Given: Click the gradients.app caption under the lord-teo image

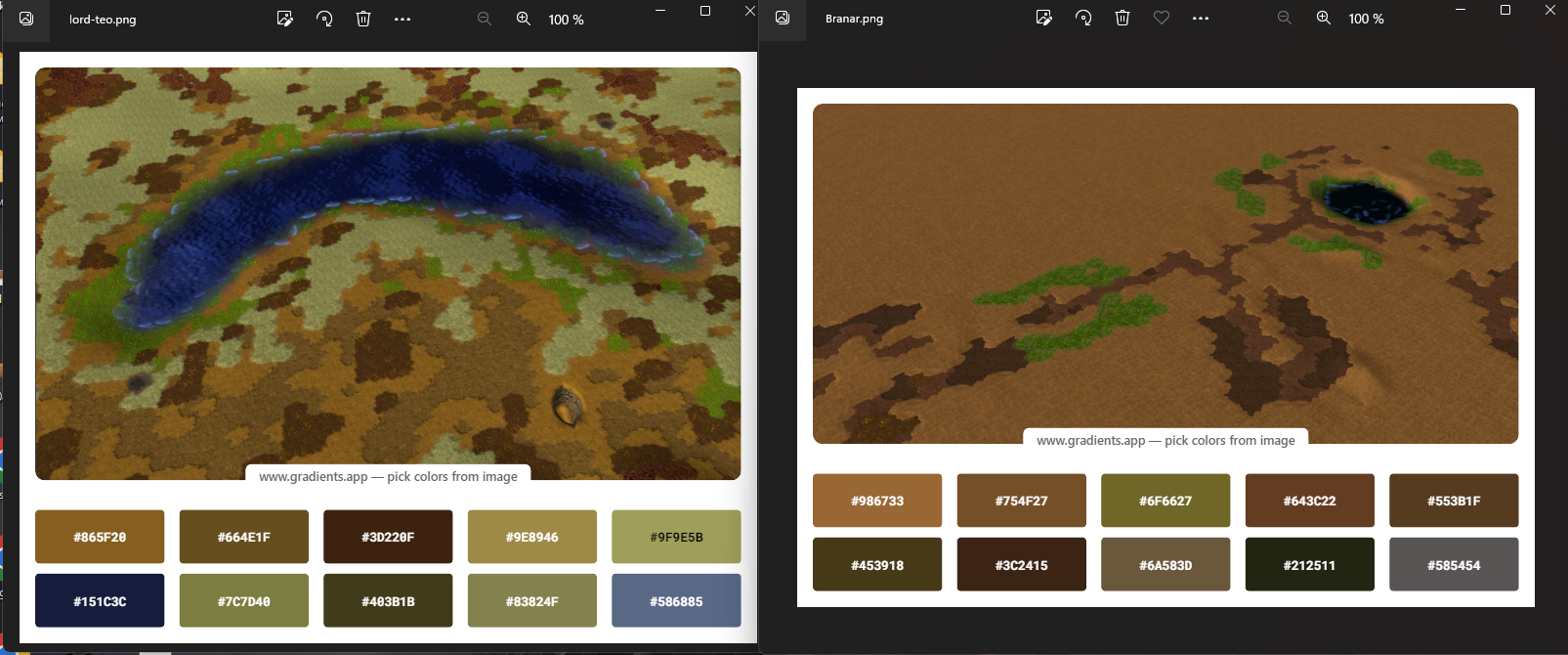Looking at the screenshot, I should [388, 476].
